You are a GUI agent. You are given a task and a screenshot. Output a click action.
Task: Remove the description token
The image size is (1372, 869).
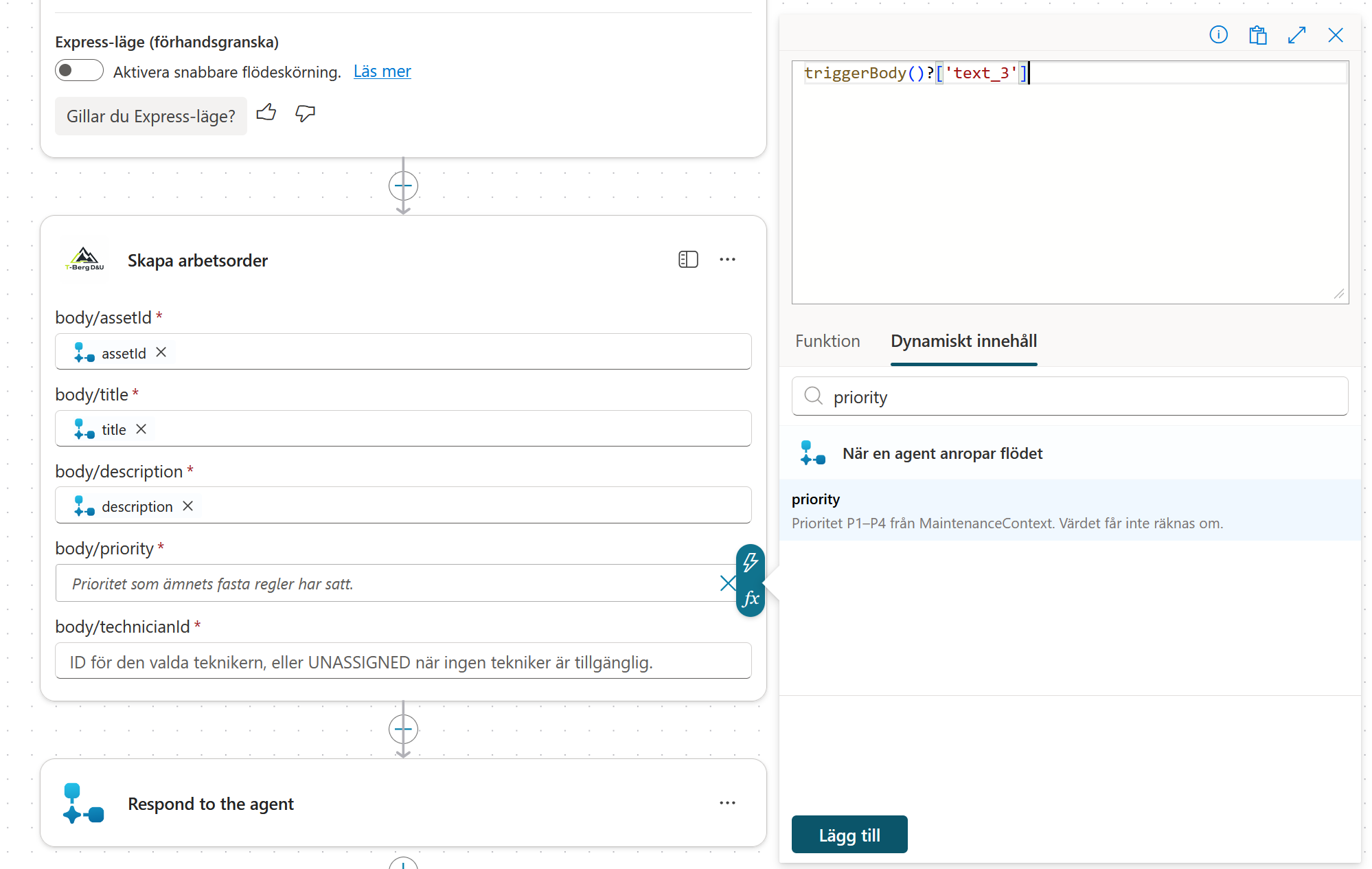[x=188, y=506]
